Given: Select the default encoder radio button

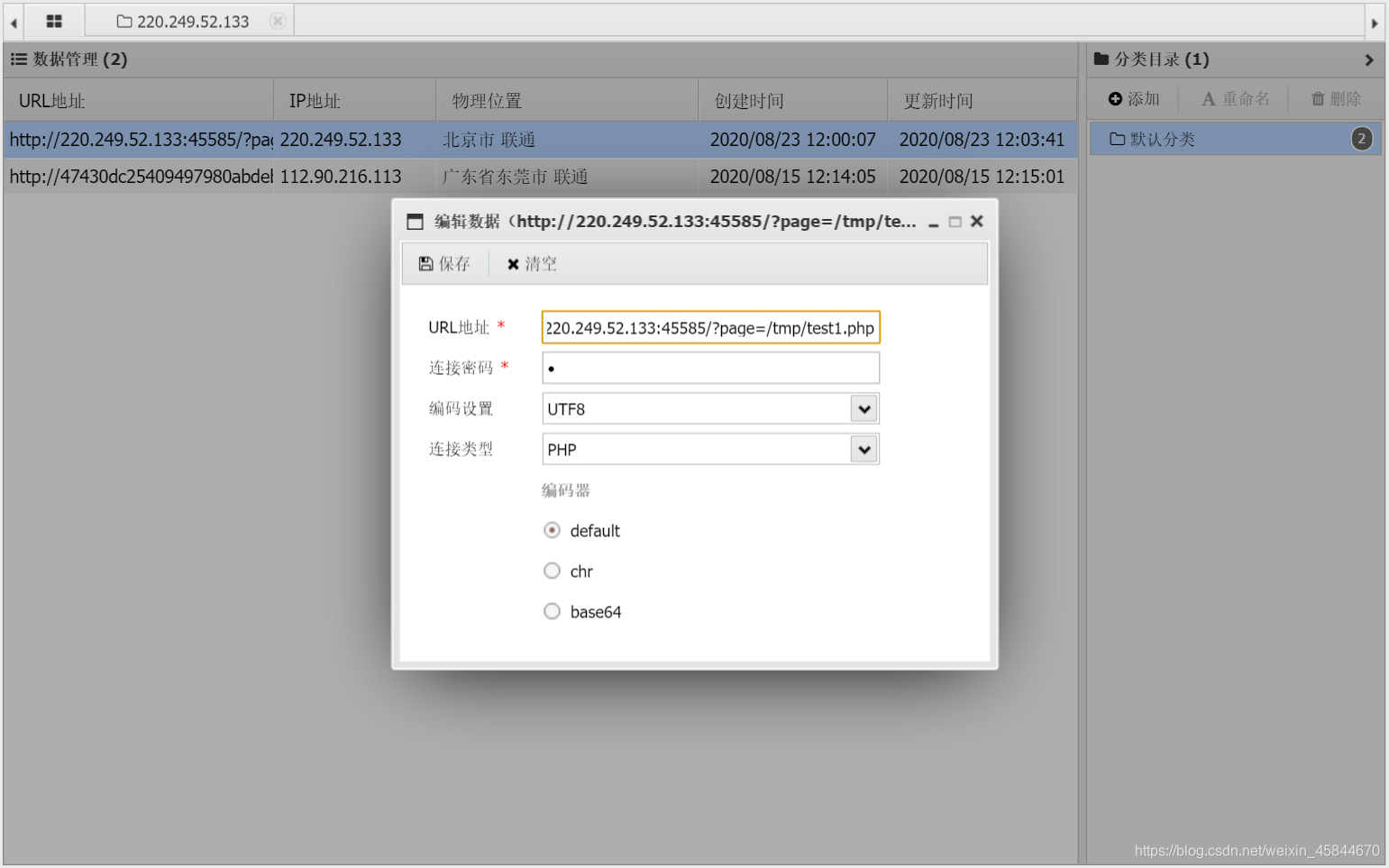Looking at the screenshot, I should coord(552,530).
